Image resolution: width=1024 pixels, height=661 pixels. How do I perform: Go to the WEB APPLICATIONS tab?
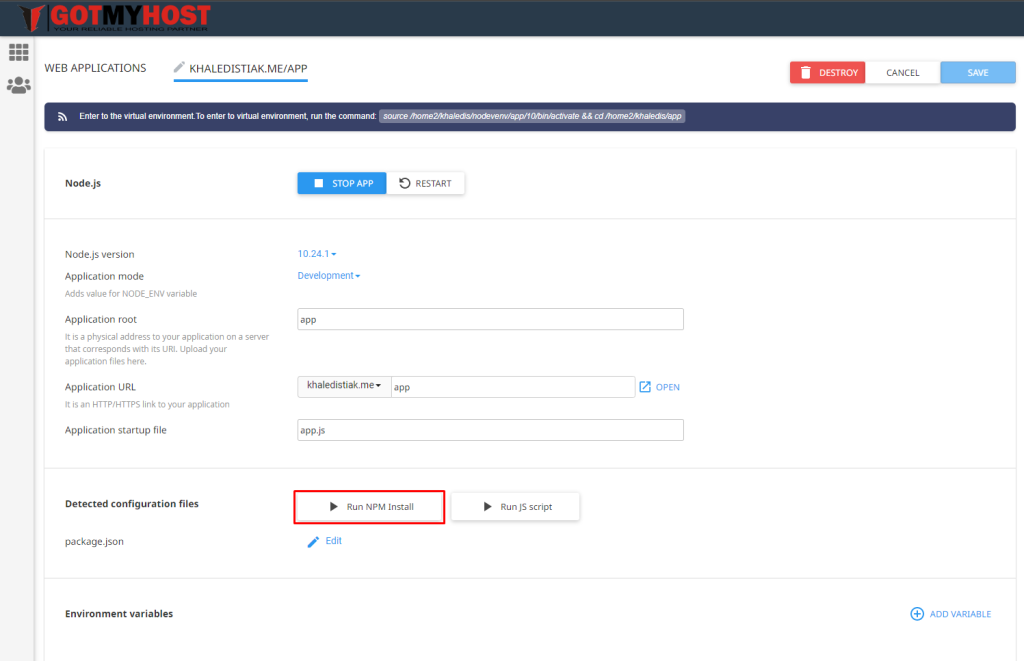[x=95, y=68]
